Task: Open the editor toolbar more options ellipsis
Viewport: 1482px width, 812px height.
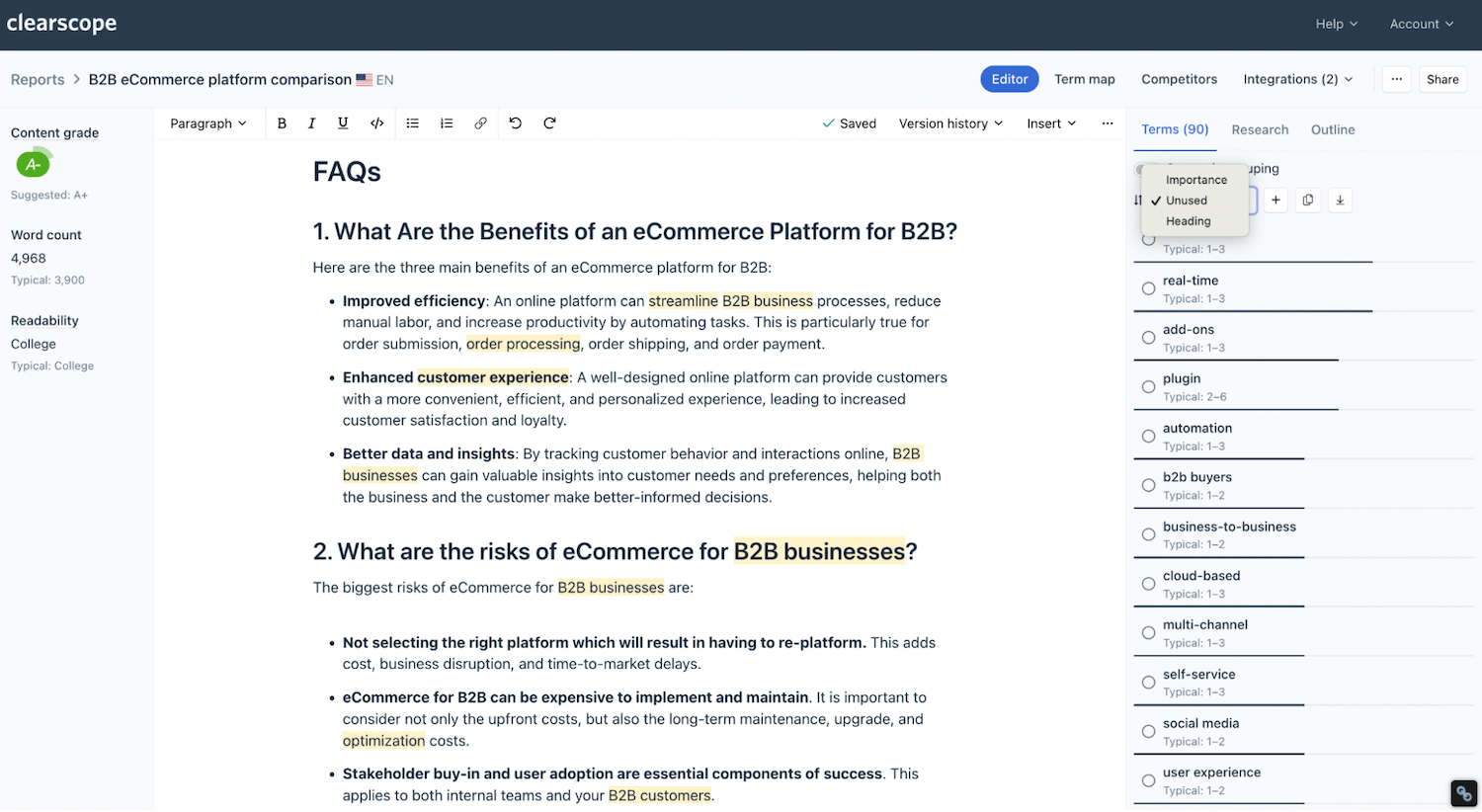Action: (x=1108, y=123)
